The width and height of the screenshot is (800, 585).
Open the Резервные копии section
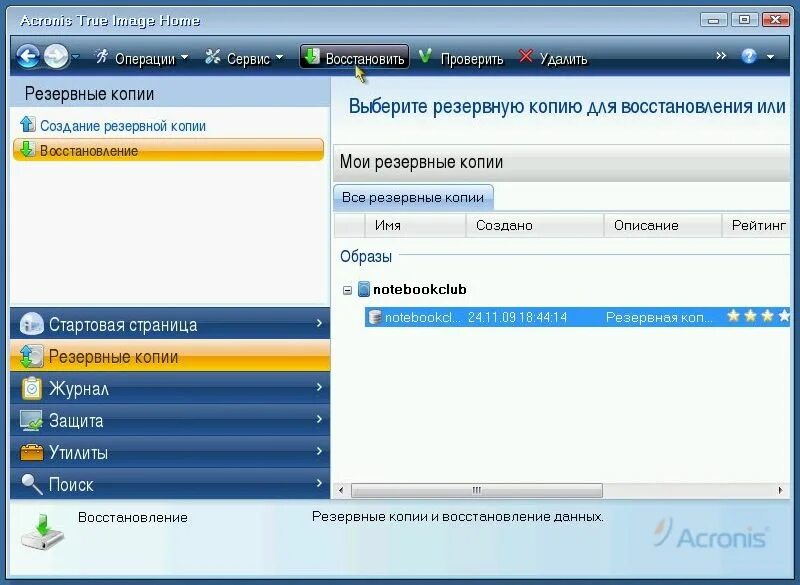pos(170,356)
